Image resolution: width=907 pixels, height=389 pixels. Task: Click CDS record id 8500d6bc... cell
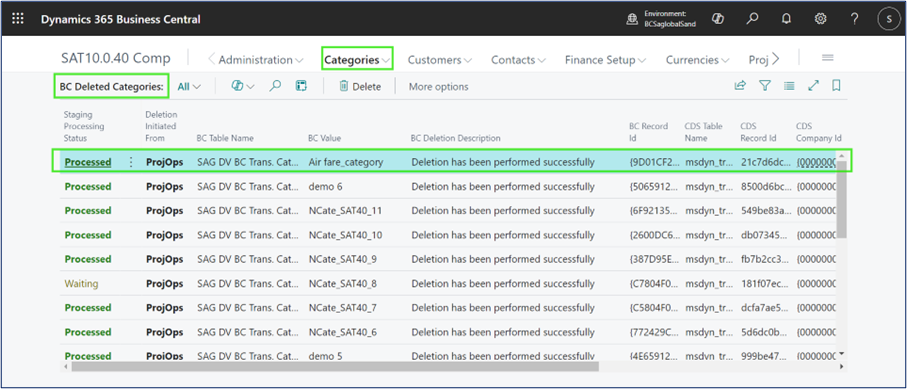coord(765,186)
